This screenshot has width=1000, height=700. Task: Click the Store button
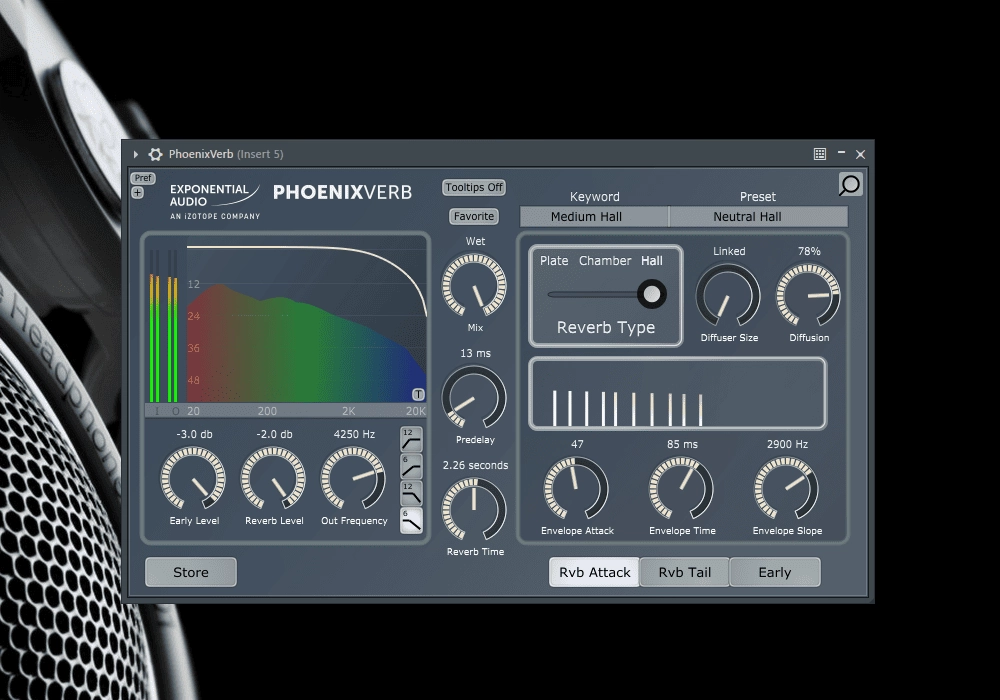191,572
